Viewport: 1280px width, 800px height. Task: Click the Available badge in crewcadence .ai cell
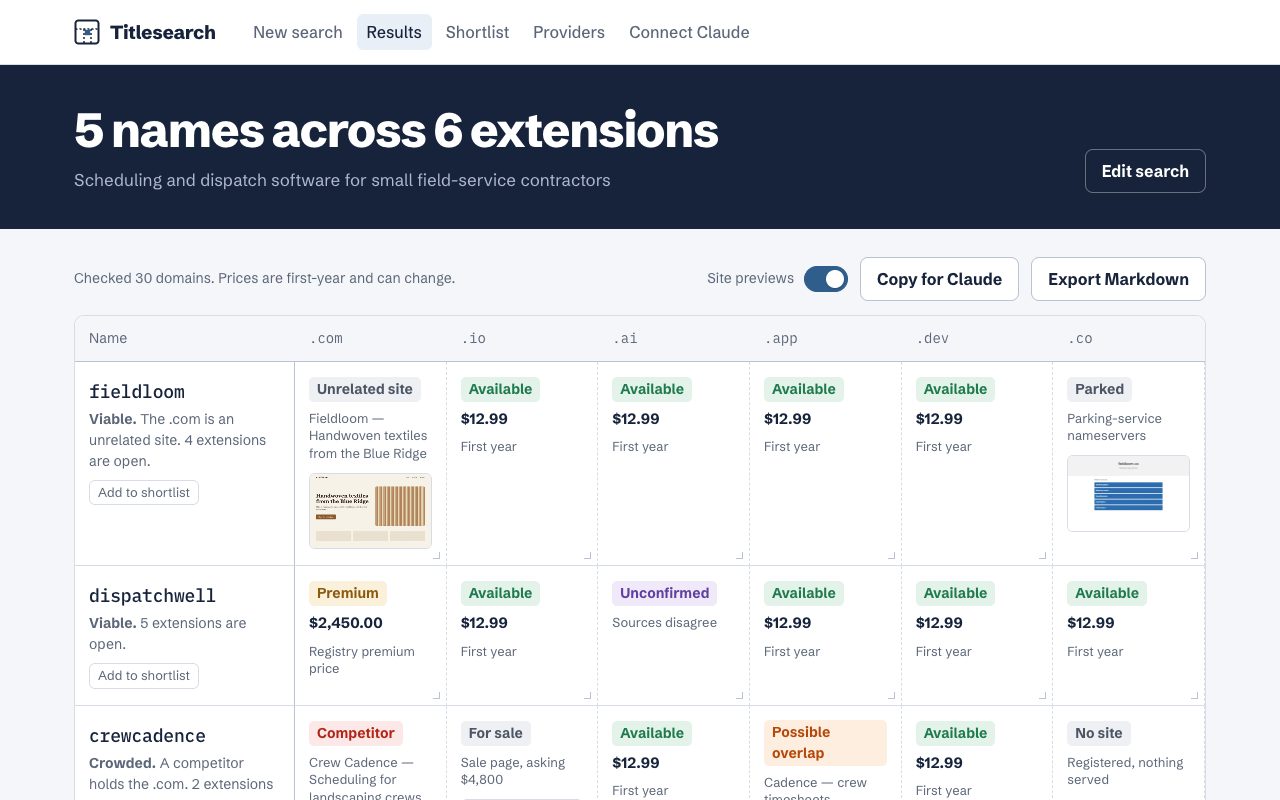point(652,733)
